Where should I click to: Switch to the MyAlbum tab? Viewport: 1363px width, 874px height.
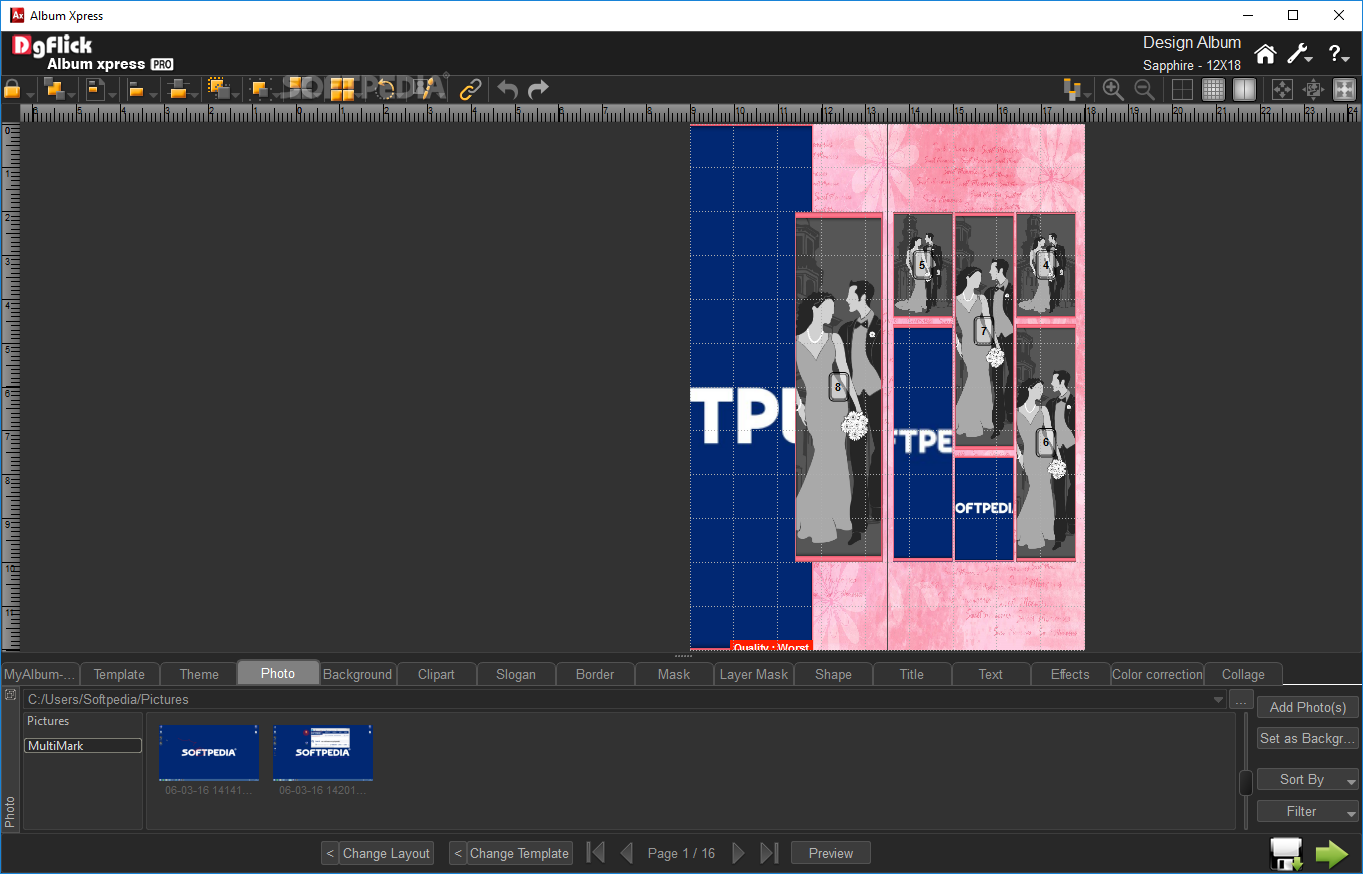(40, 674)
